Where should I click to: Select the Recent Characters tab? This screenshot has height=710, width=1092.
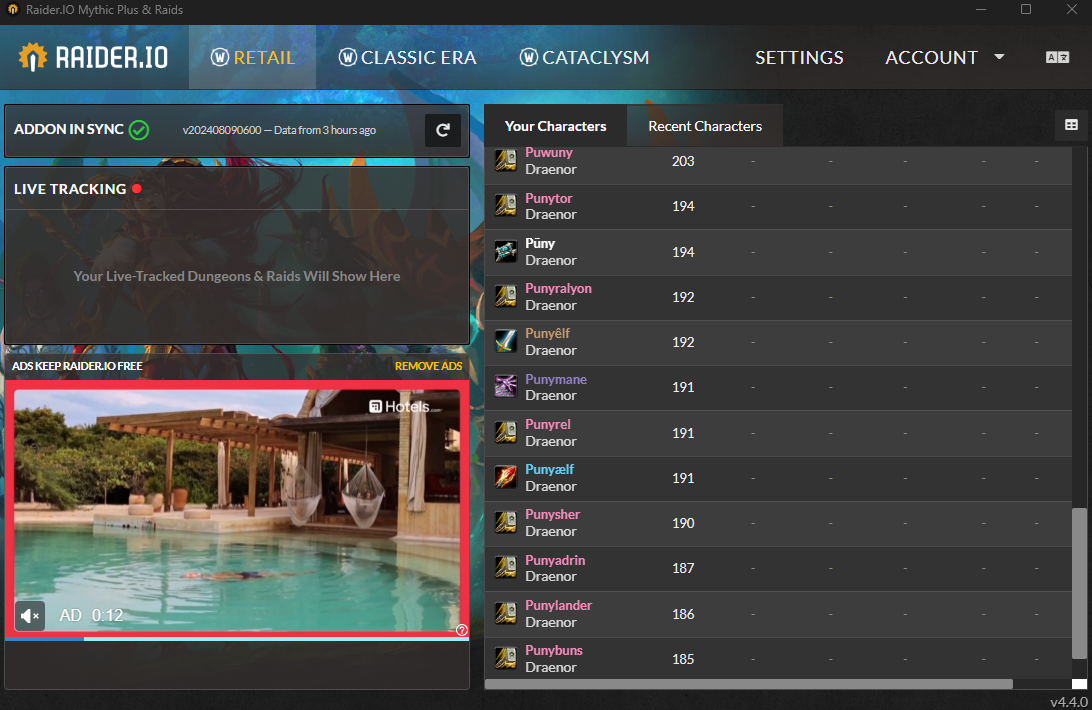(x=705, y=126)
